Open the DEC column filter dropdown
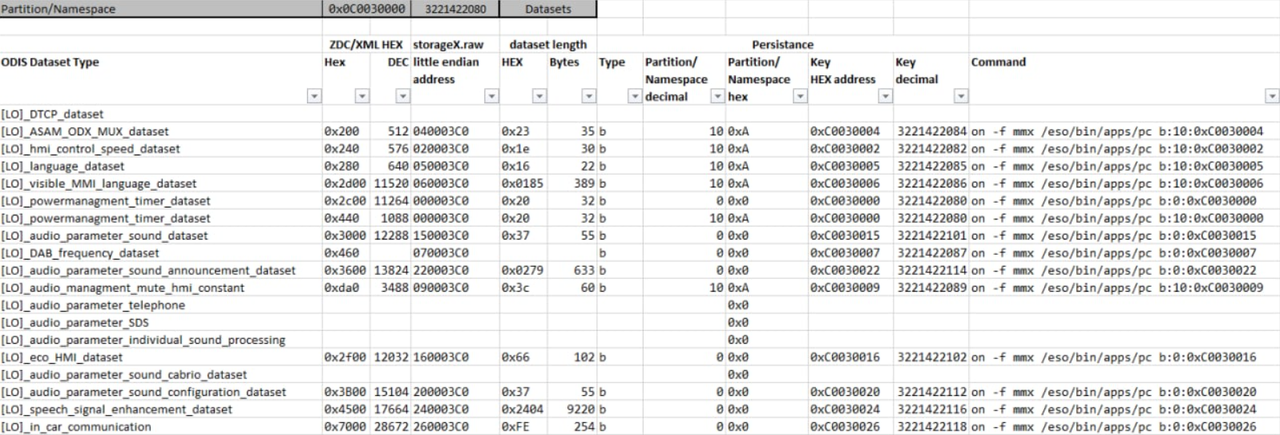The width and height of the screenshot is (1280, 435). [x=403, y=96]
